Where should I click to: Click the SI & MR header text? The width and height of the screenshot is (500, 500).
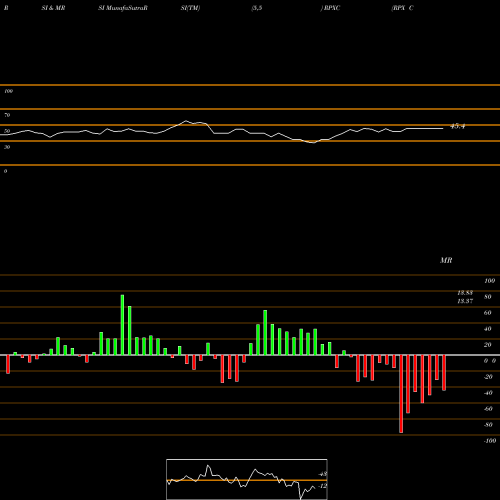pyautogui.click(x=53, y=8)
